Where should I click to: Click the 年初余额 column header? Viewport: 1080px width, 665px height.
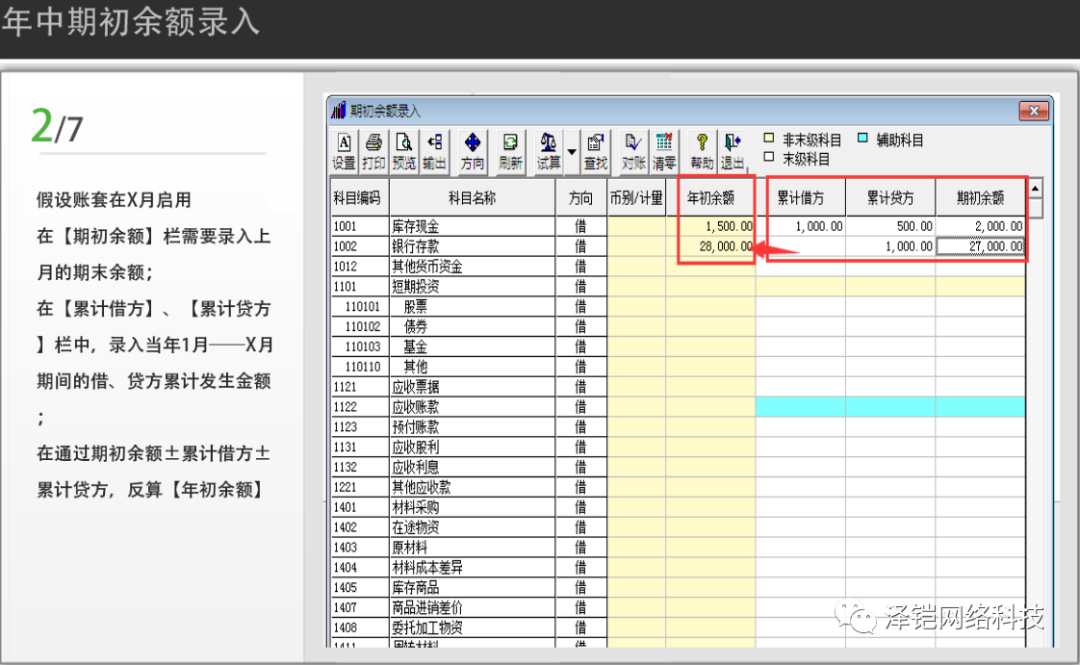click(711, 198)
